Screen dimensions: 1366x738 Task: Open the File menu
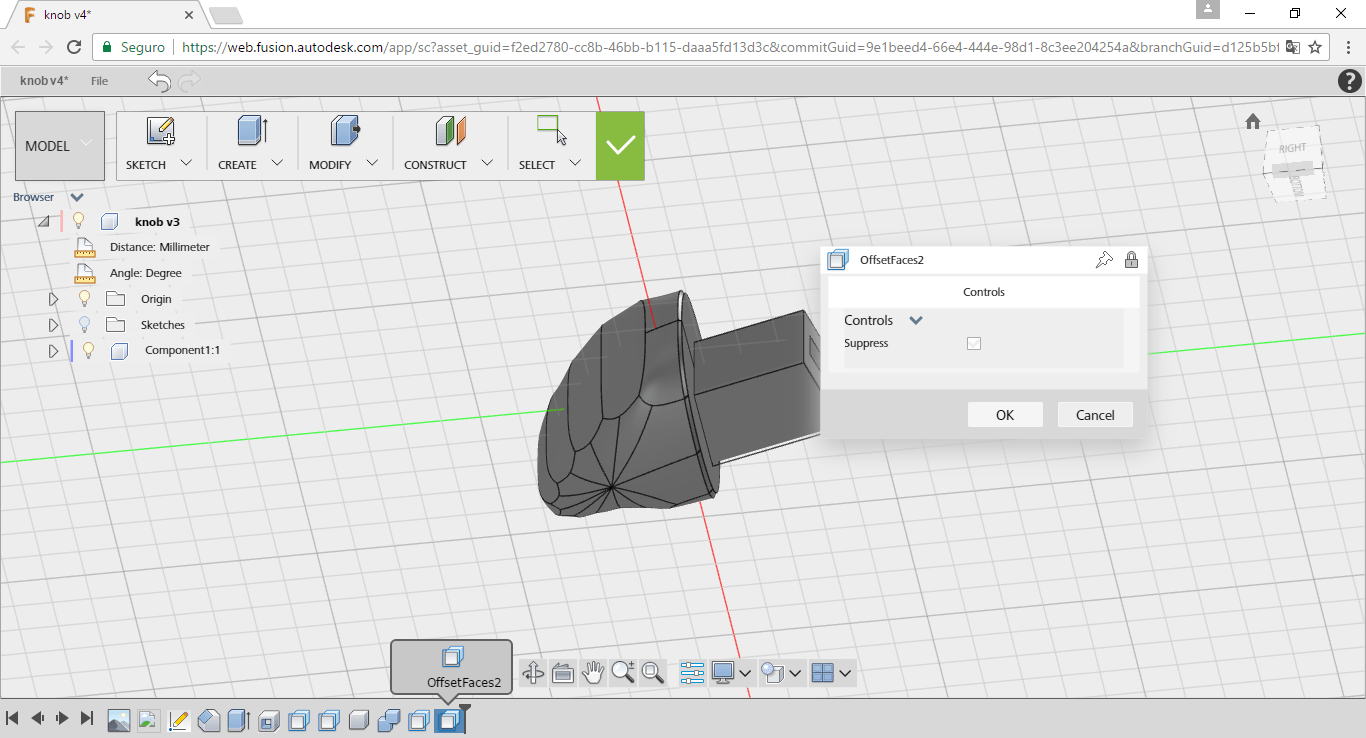[99, 81]
